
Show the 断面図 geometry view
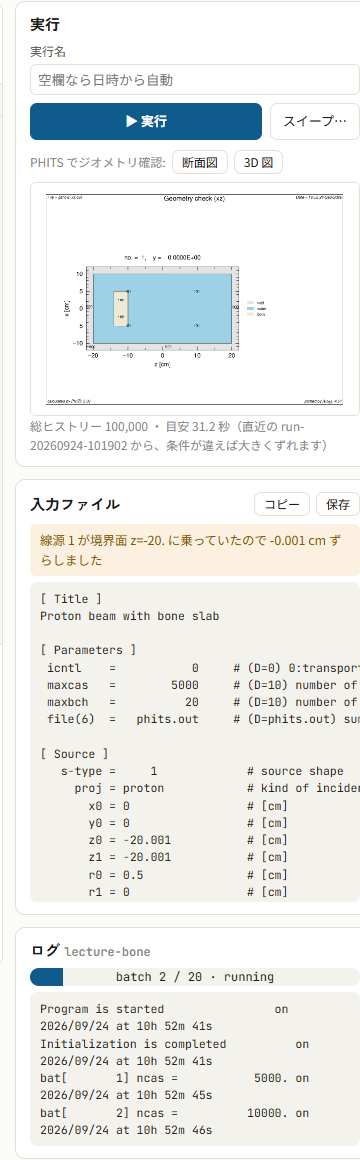200,163
